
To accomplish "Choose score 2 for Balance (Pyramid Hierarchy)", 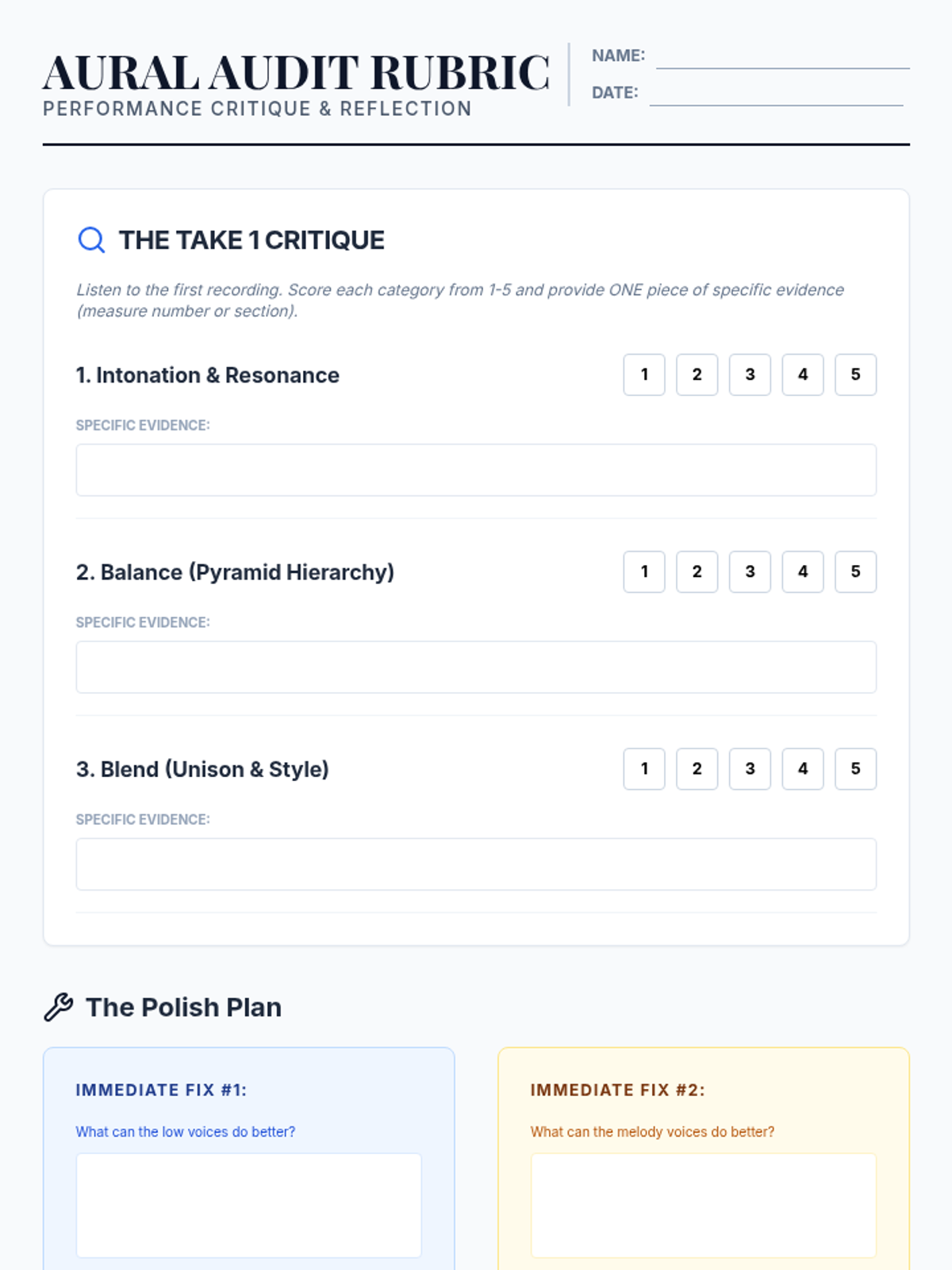I will tap(697, 571).
